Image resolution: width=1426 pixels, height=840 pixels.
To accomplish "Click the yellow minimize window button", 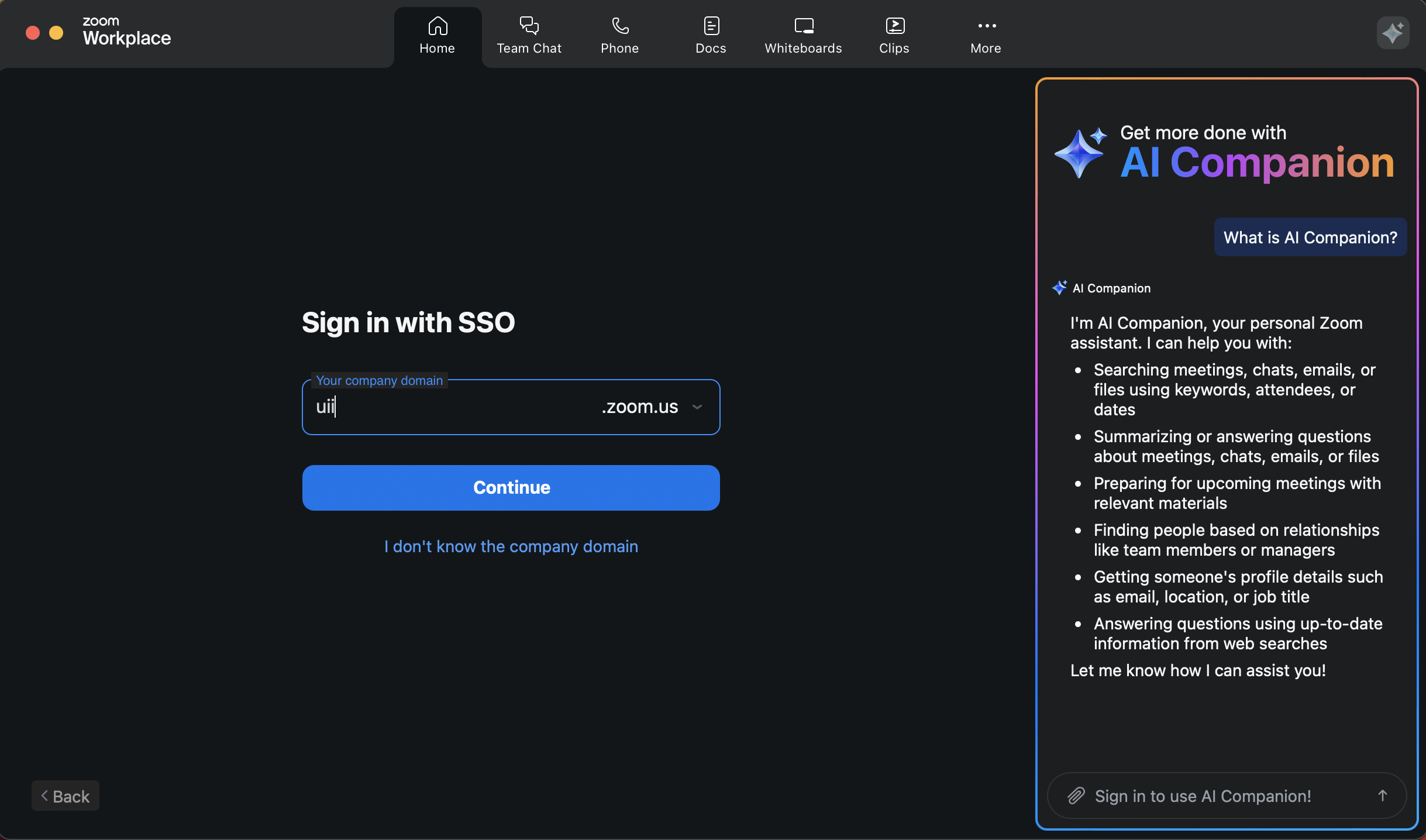I will pos(56,33).
